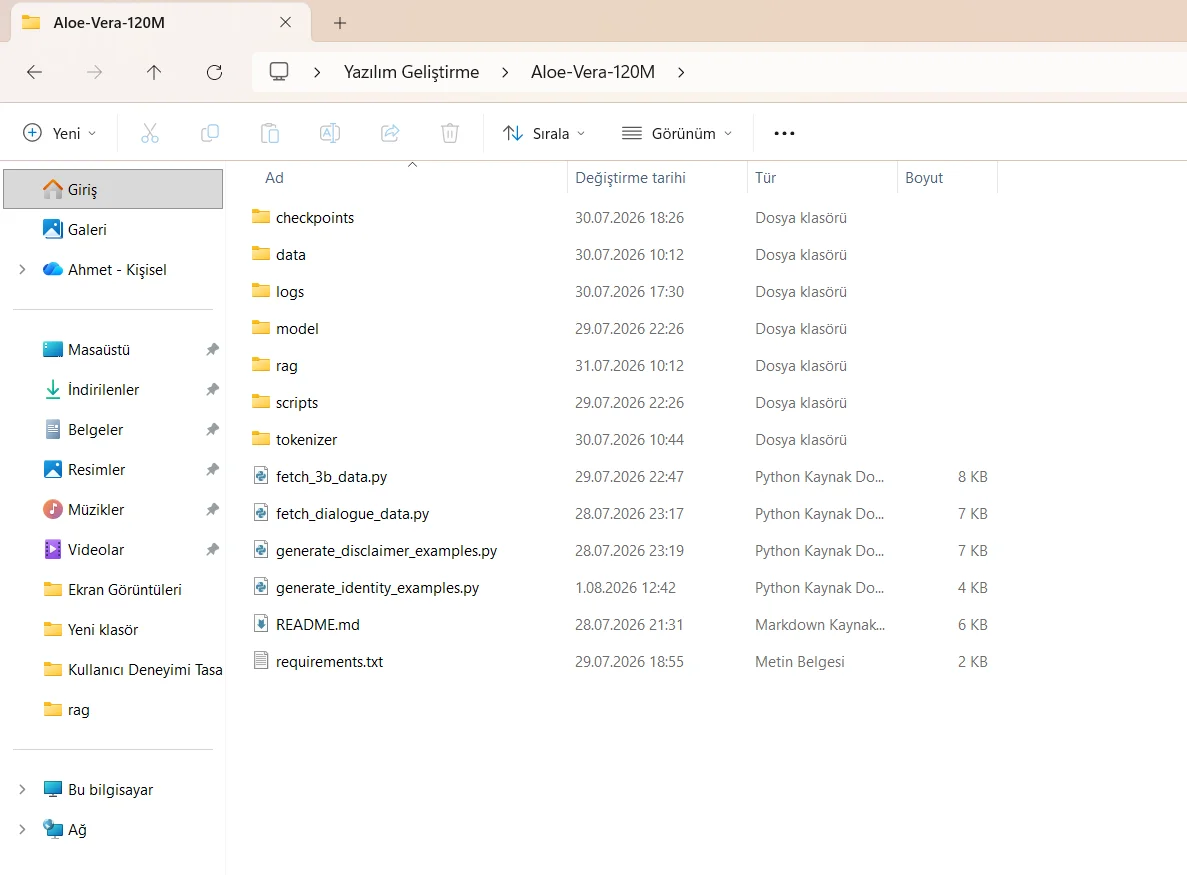Open more options ellipsis menu

click(x=784, y=133)
